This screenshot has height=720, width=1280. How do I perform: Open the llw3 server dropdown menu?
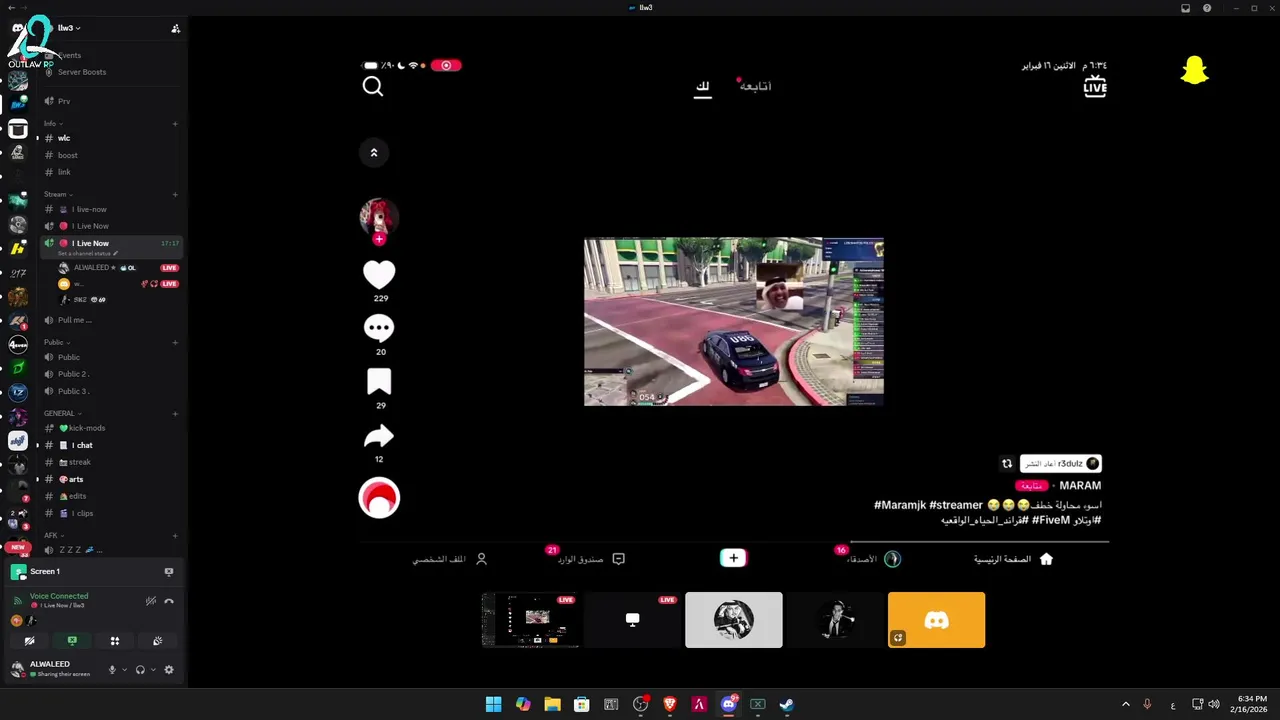tap(70, 28)
